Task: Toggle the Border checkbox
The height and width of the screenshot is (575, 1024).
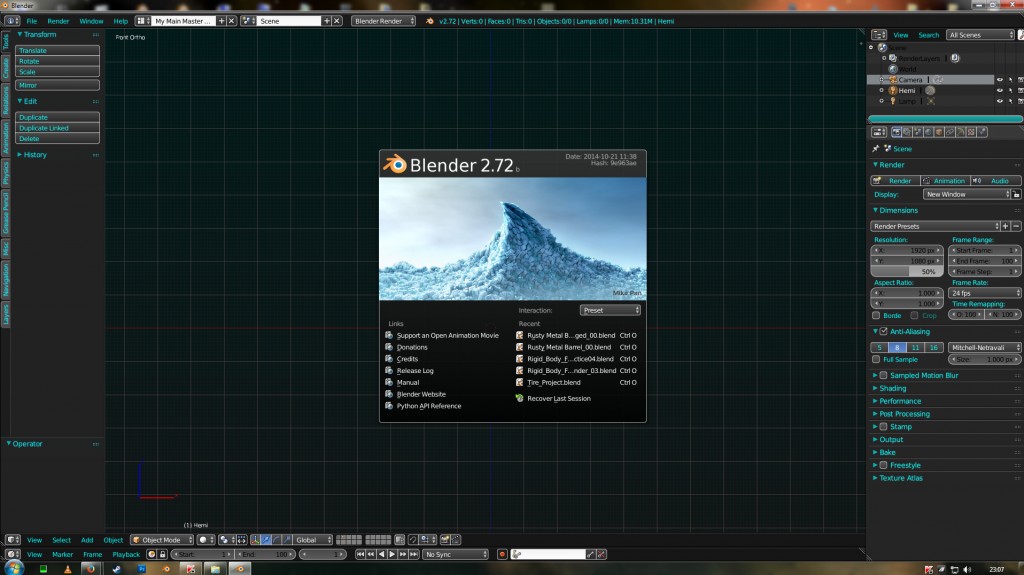Action: tap(876, 316)
